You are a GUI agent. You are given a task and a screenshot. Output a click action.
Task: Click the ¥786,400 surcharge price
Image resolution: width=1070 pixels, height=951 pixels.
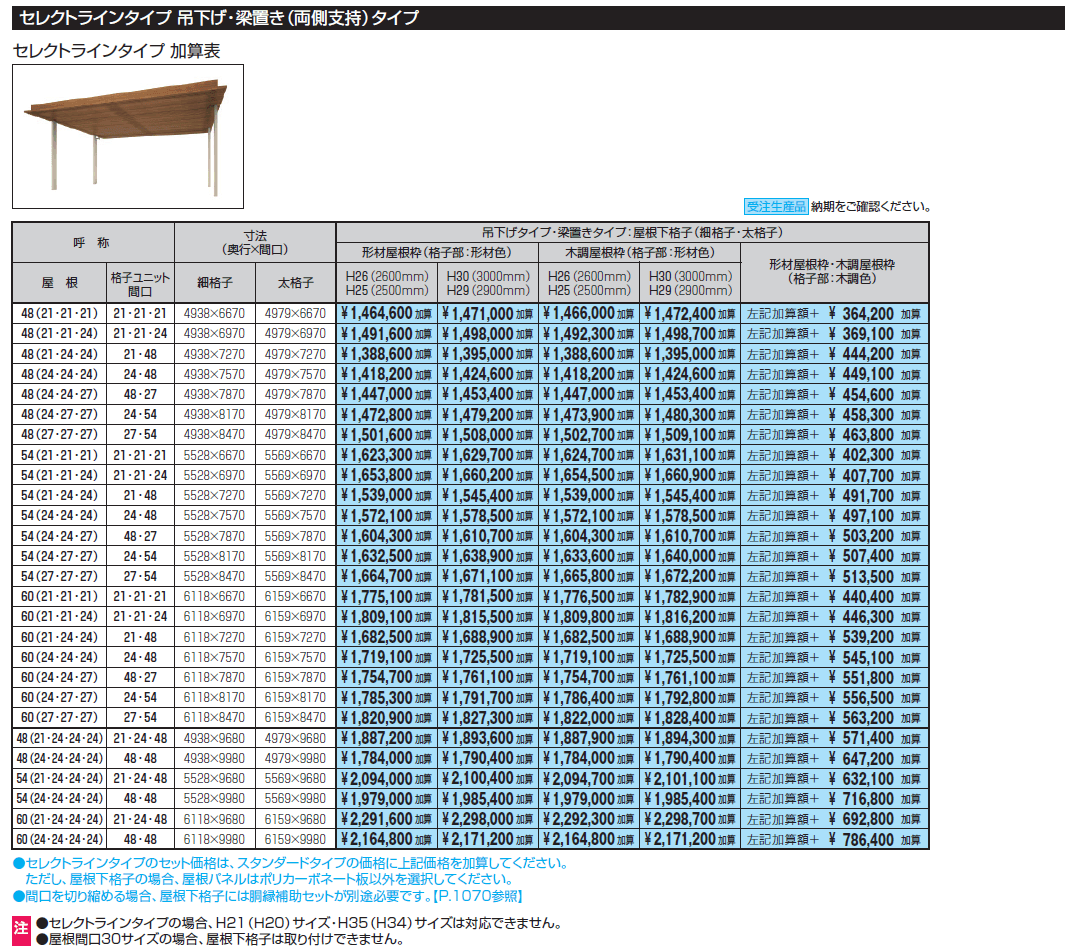[x=867, y=839]
